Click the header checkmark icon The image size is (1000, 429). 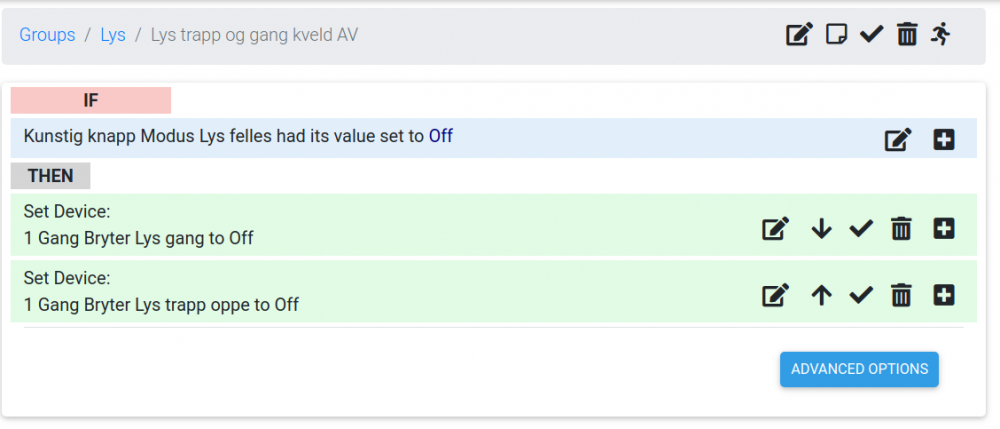[871, 35]
